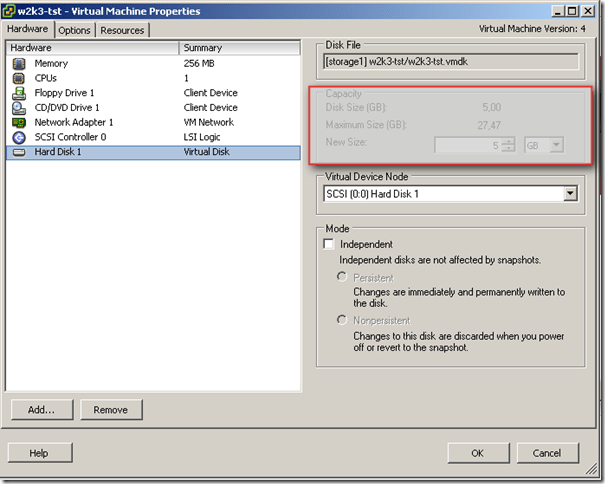Choose the Nonpersistent radio option
This screenshot has width=605, height=484.
pyautogui.click(x=343, y=320)
